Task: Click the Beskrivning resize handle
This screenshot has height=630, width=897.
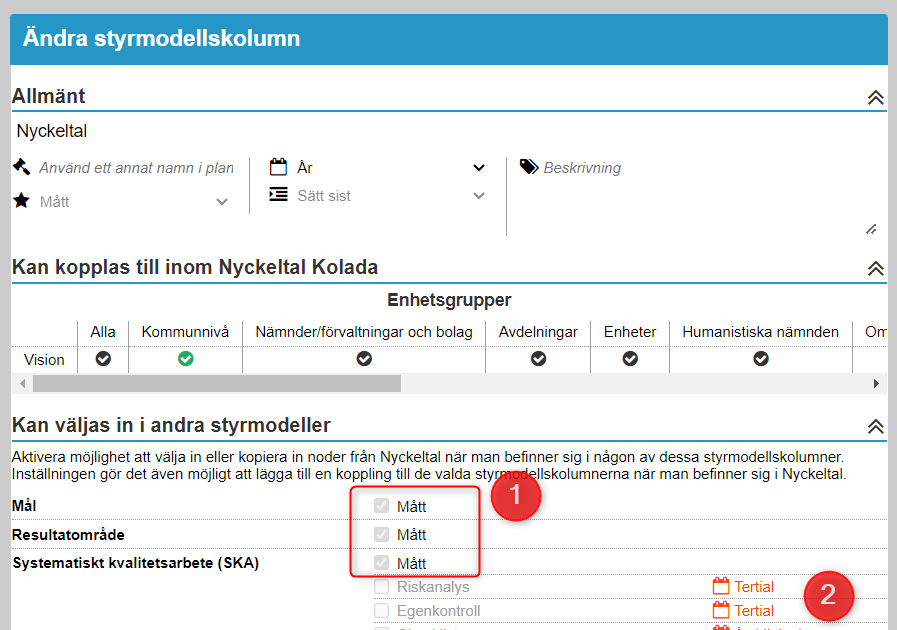Action: 871,229
